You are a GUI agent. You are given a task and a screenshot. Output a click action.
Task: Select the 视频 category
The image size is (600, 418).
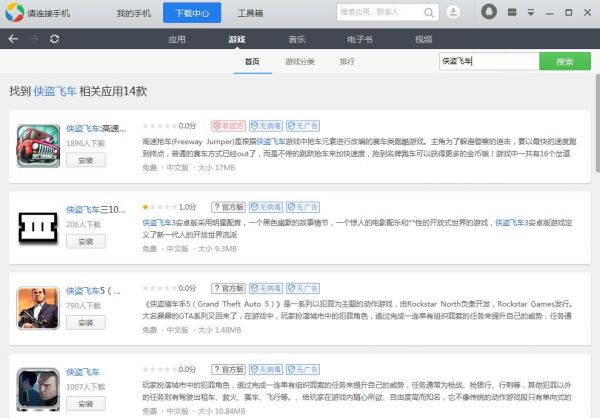click(x=424, y=39)
